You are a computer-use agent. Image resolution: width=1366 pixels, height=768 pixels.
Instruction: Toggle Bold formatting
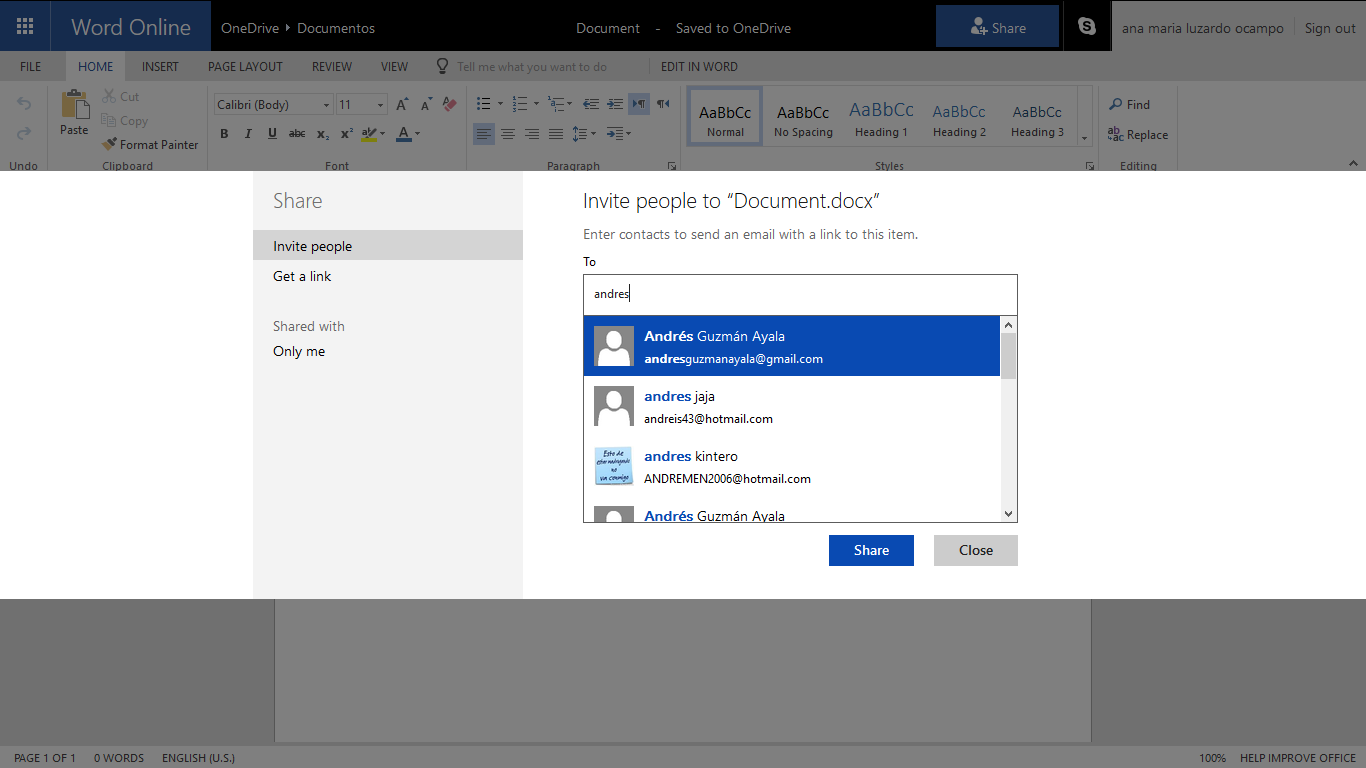click(224, 134)
